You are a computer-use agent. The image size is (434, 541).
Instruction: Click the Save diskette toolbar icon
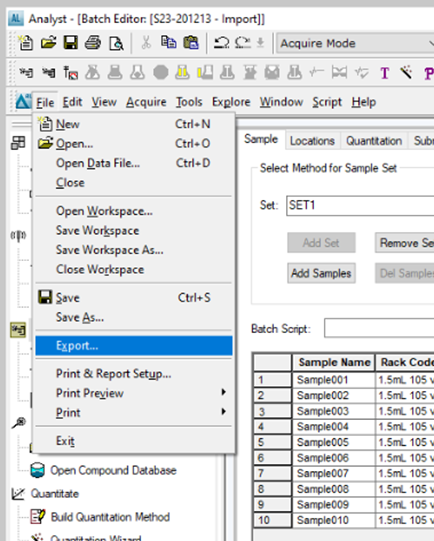[x=71, y=43]
